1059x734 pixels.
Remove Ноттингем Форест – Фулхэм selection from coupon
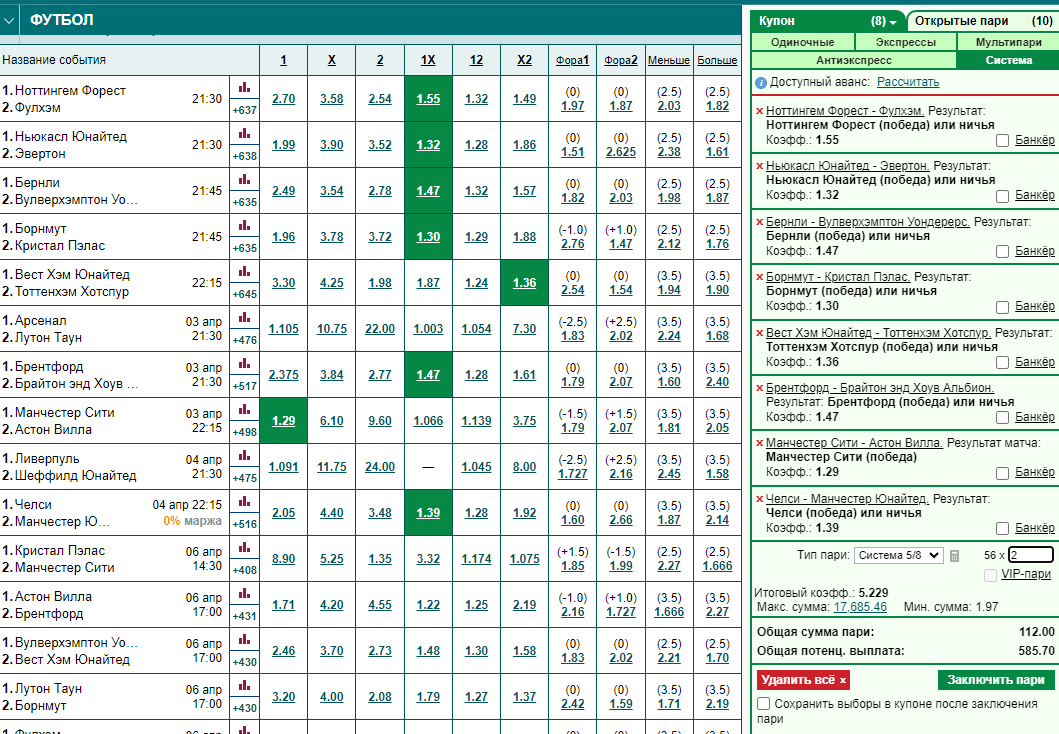760,111
